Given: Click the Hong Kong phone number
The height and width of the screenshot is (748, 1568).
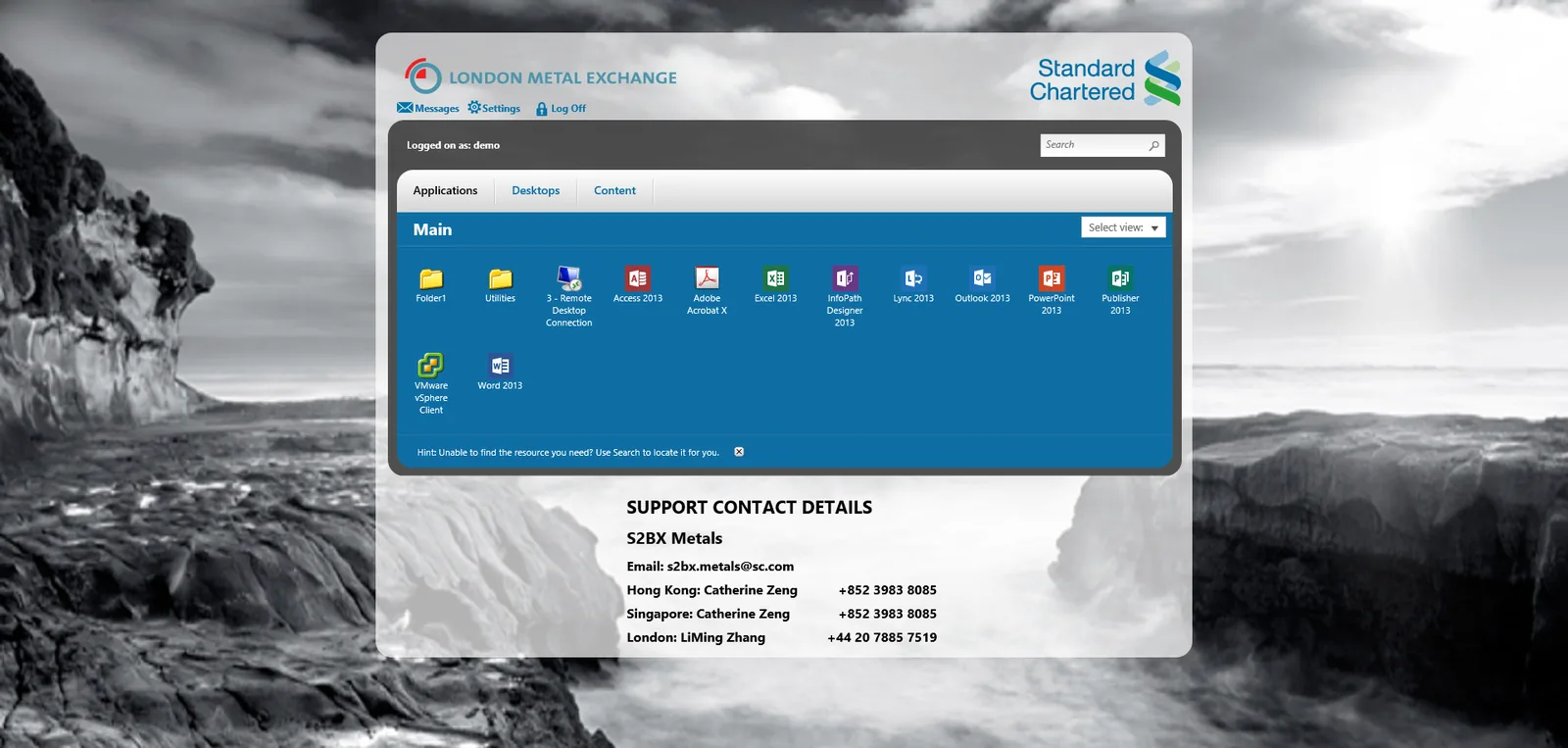Looking at the screenshot, I should 888,590.
